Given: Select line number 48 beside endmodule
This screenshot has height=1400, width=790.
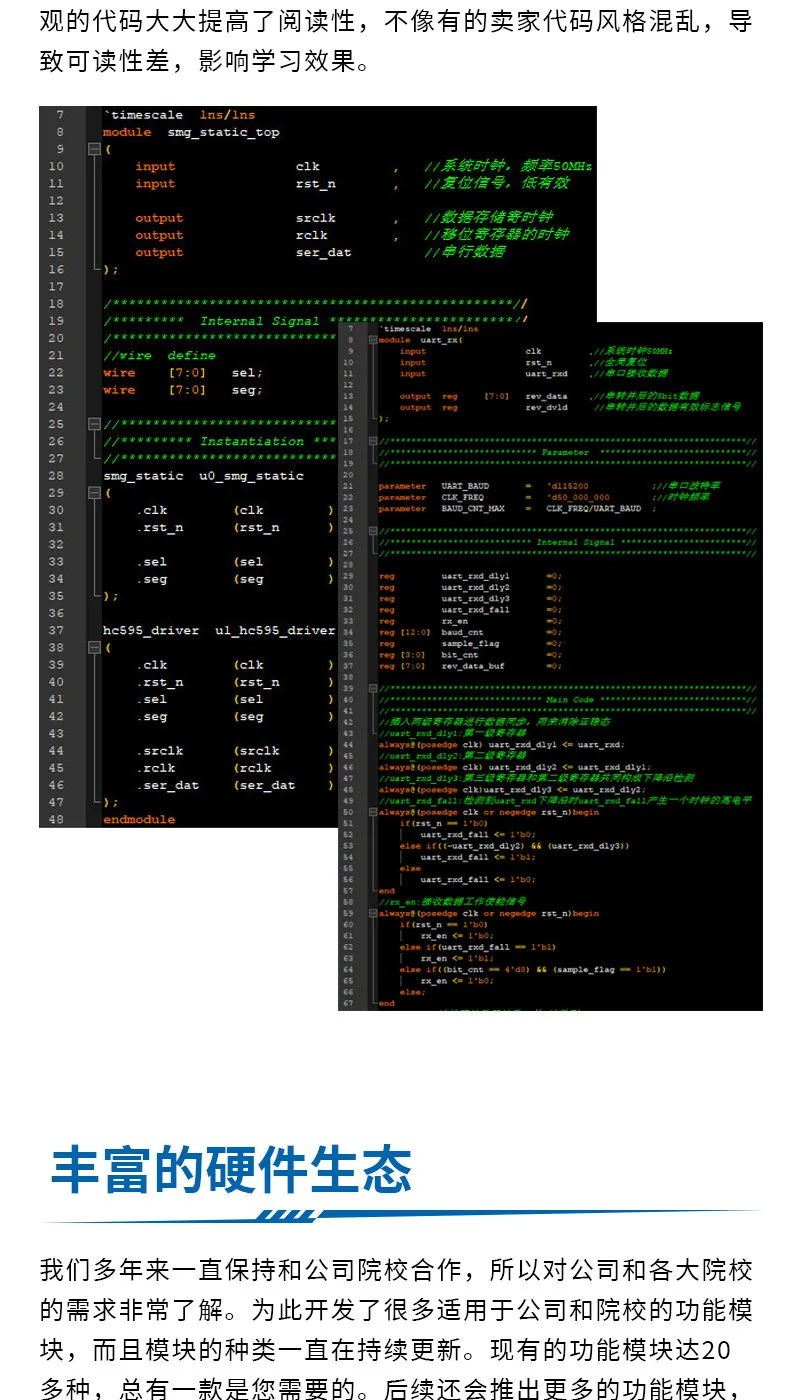Looking at the screenshot, I should click(55, 819).
